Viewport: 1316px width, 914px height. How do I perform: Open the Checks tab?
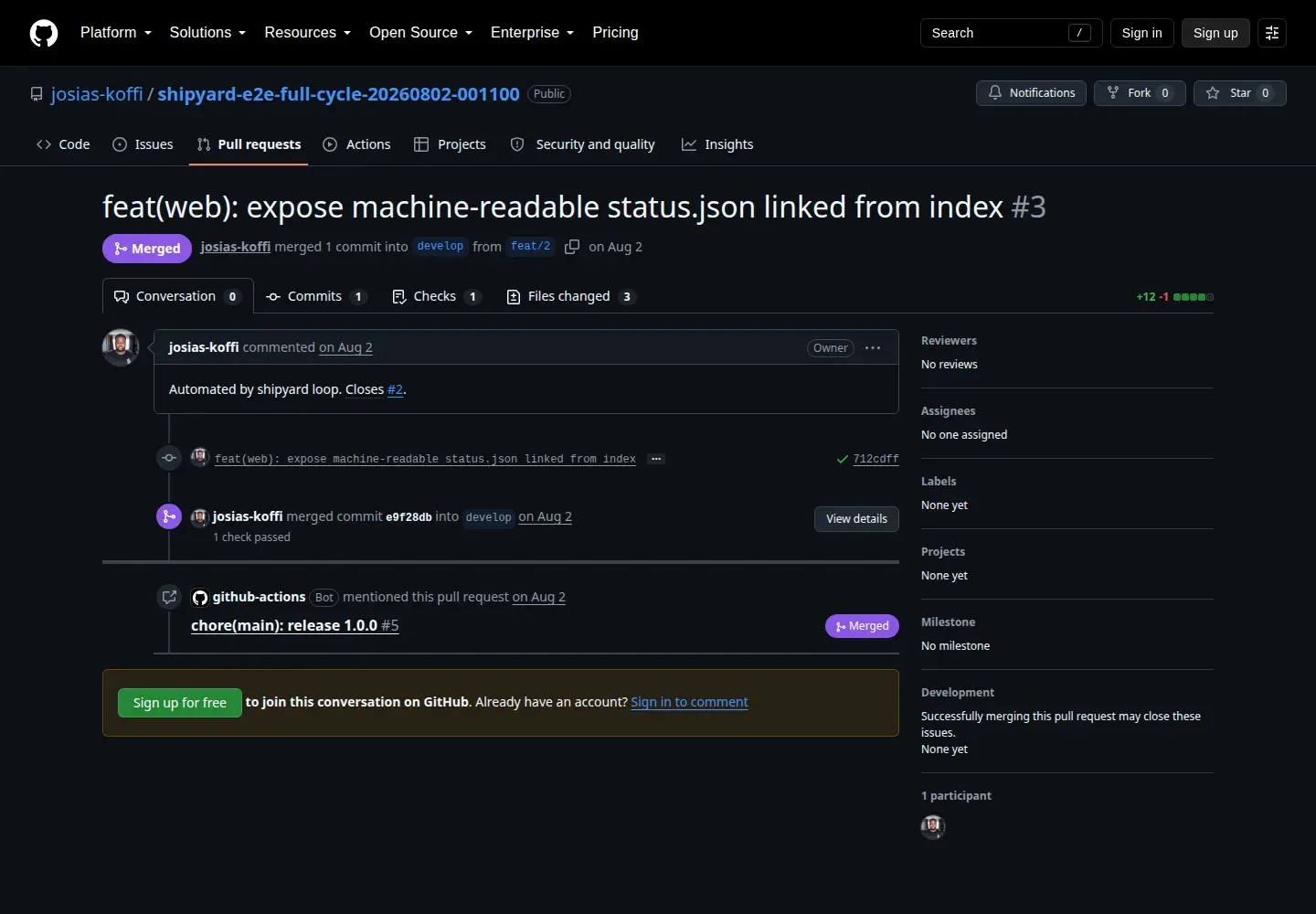click(x=436, y=296)
